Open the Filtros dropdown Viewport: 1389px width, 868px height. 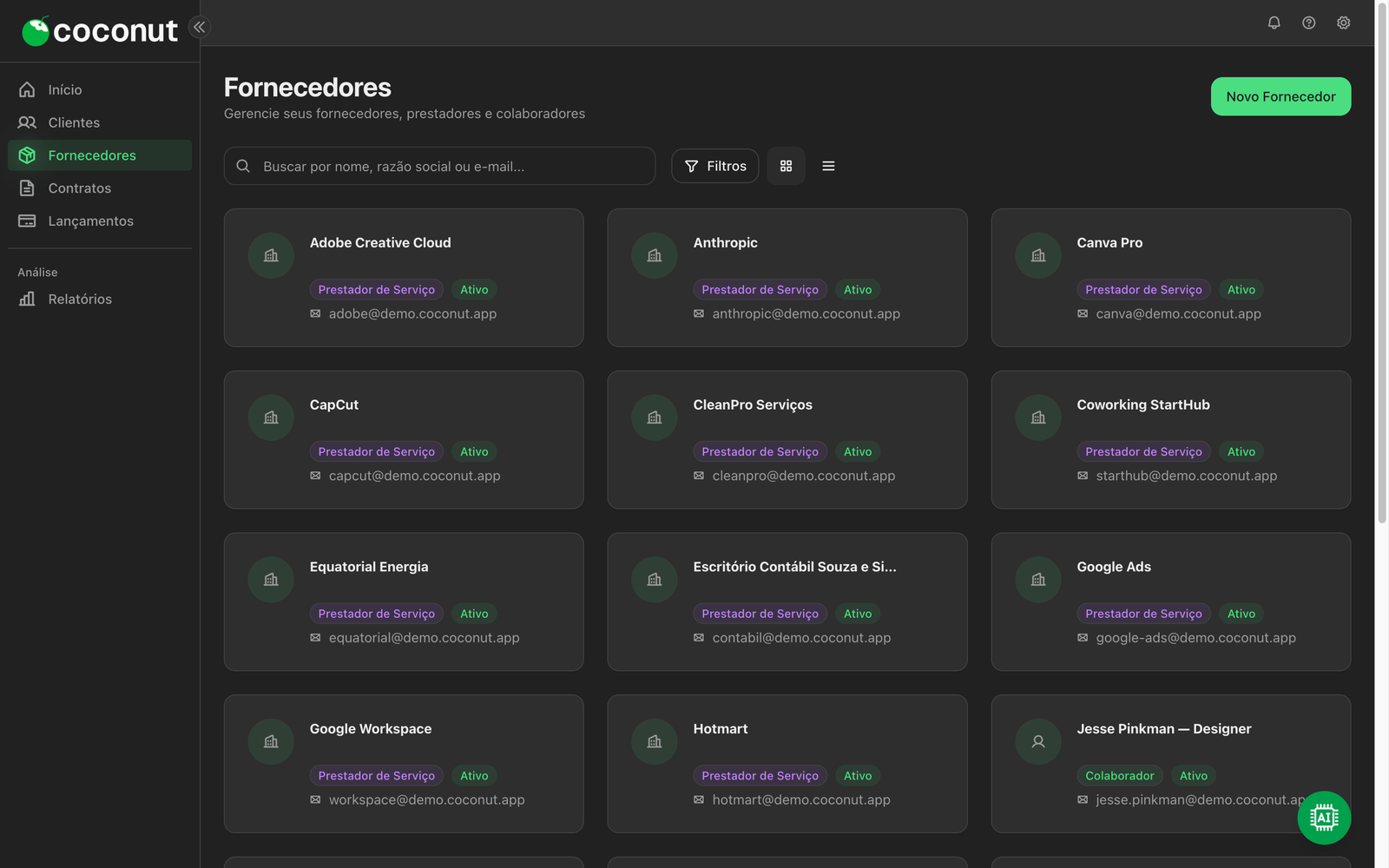tap(714, 166)
